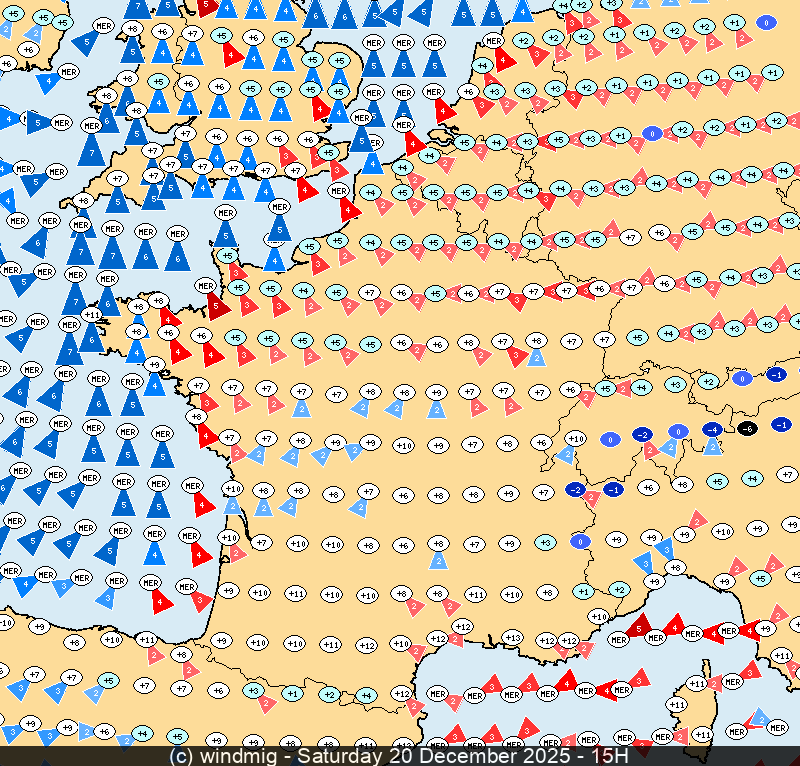Click light blue 2 arrow southeast of Corsica
This screenshot has height=766, width=800.
[760, 718]
